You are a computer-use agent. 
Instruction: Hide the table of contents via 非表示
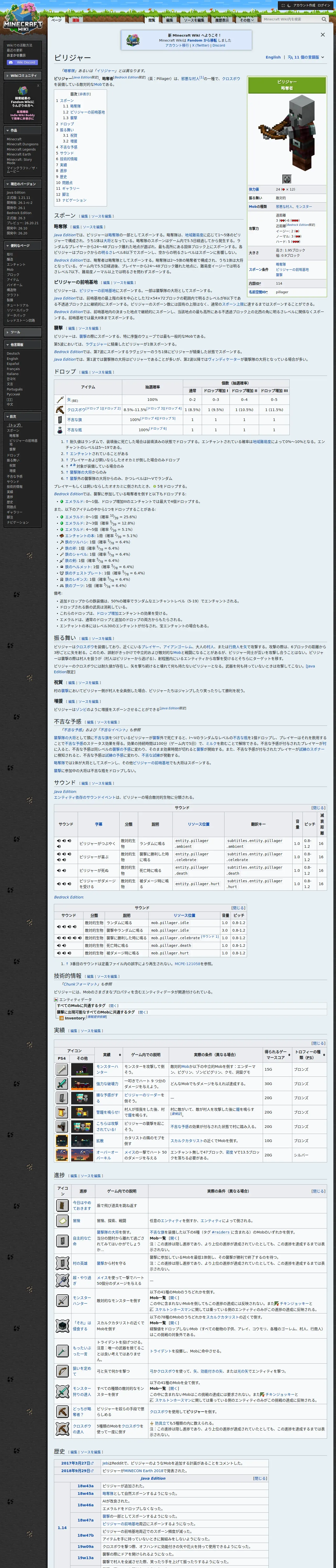click(84, 94)
